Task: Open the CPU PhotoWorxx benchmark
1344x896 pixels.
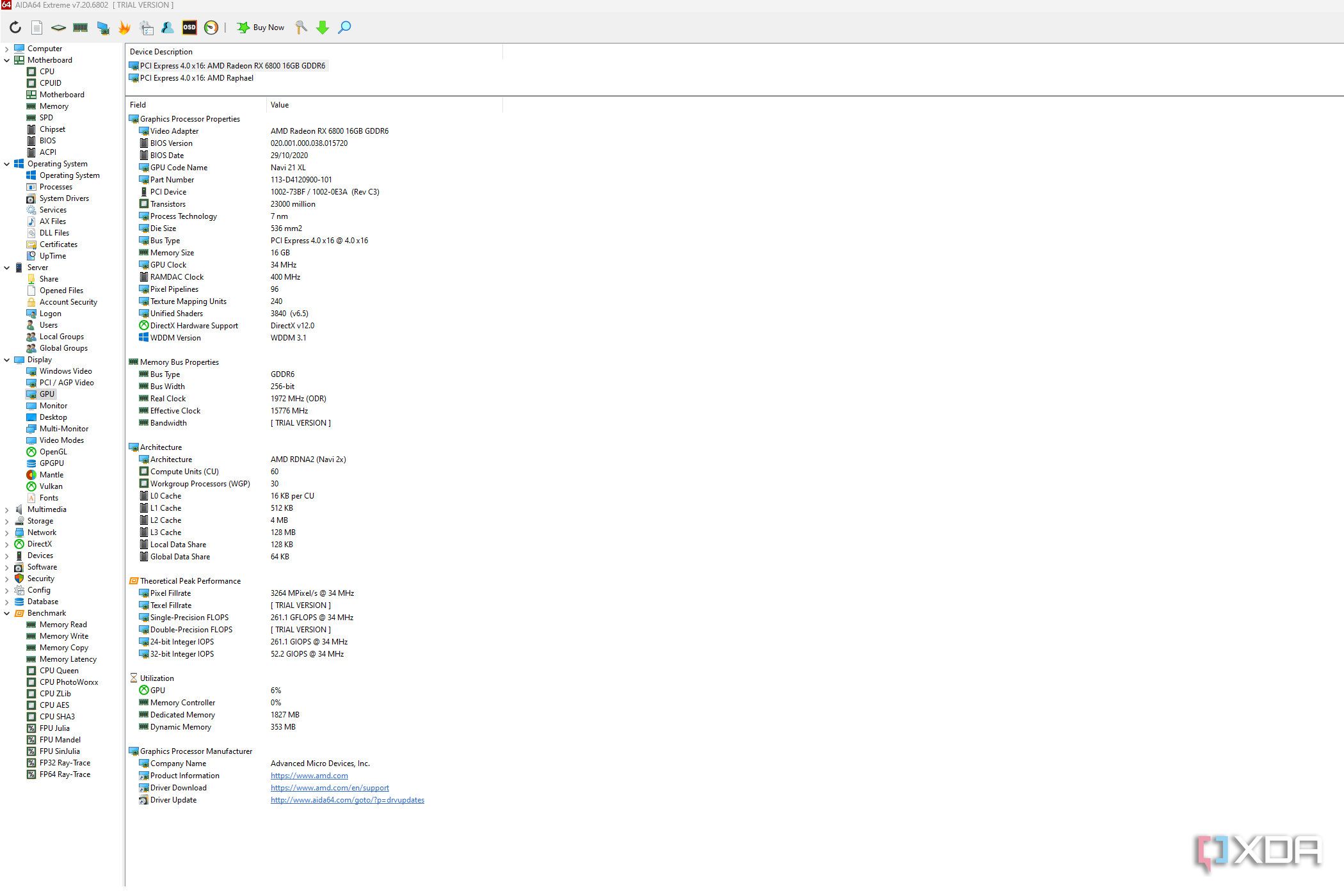Action: click(x=63, y=682)
